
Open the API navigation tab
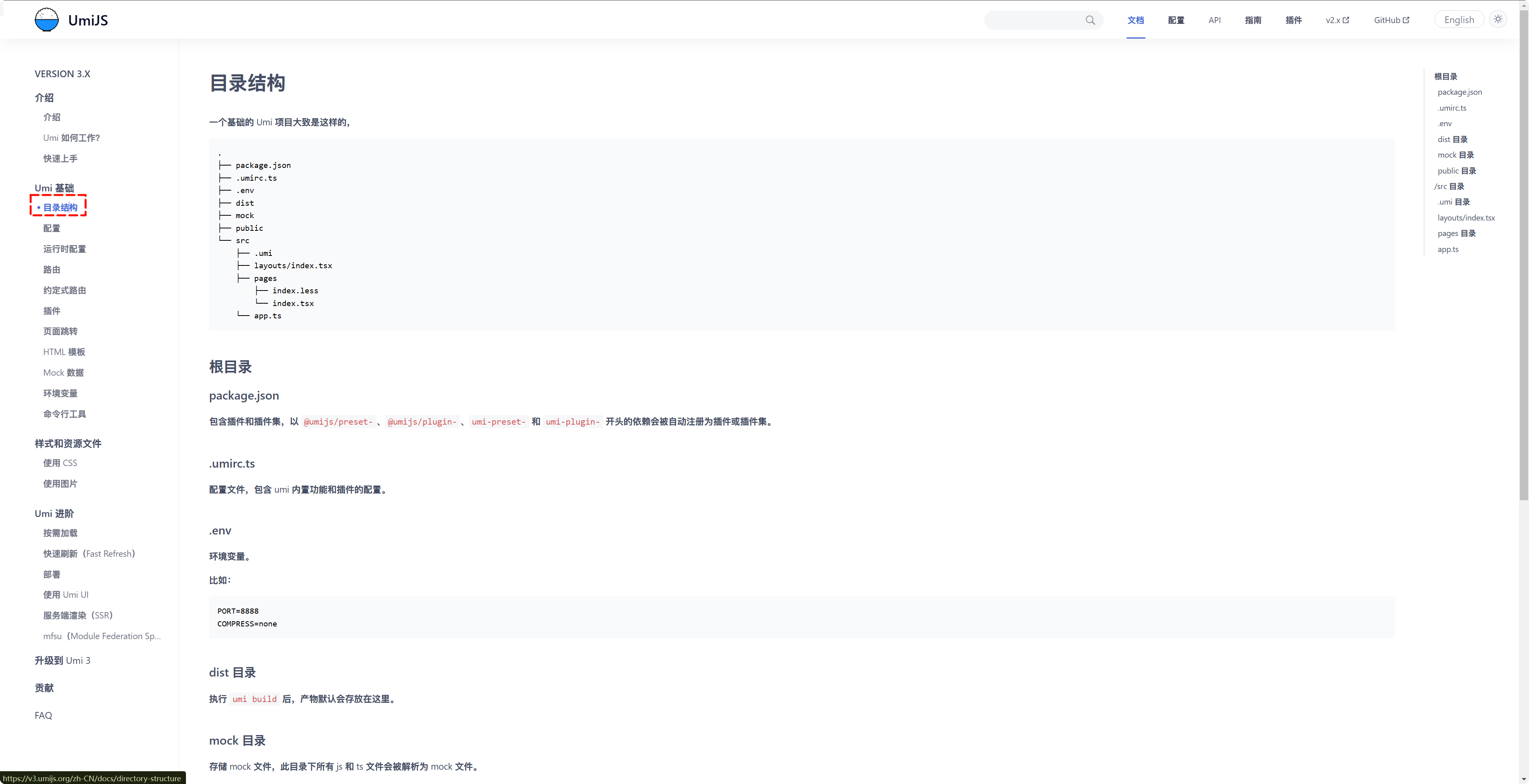[x=1214, y=20]
